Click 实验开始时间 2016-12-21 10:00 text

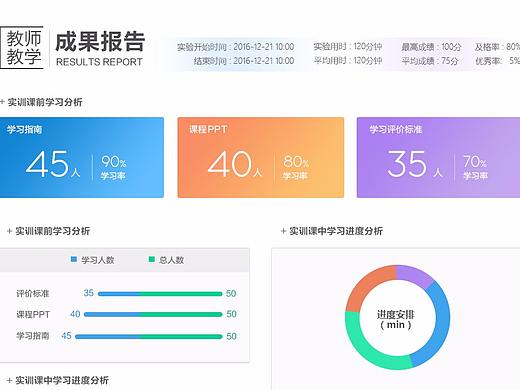click(x=235, y=47)
